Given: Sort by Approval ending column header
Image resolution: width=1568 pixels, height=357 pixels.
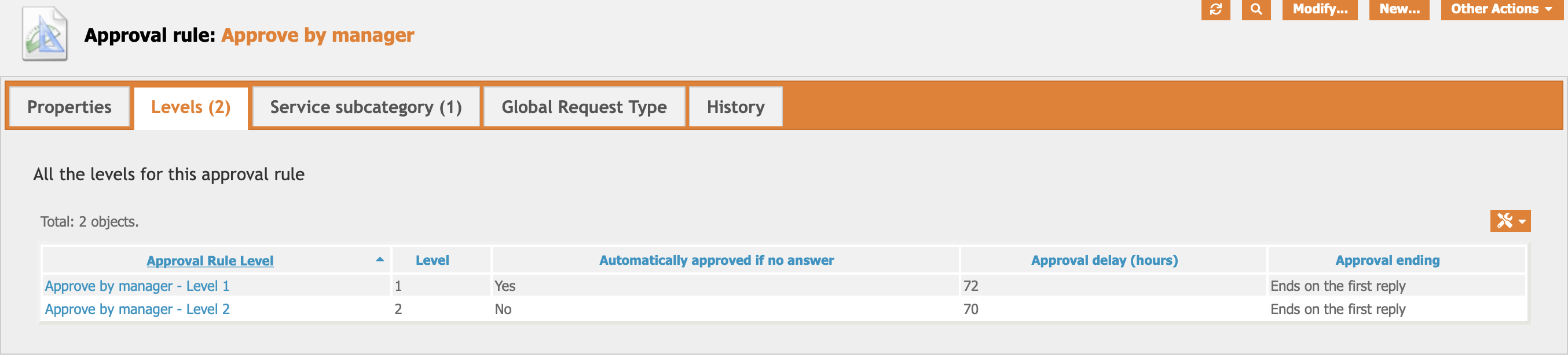Looking at the screenshot, I should (1387, 260).
